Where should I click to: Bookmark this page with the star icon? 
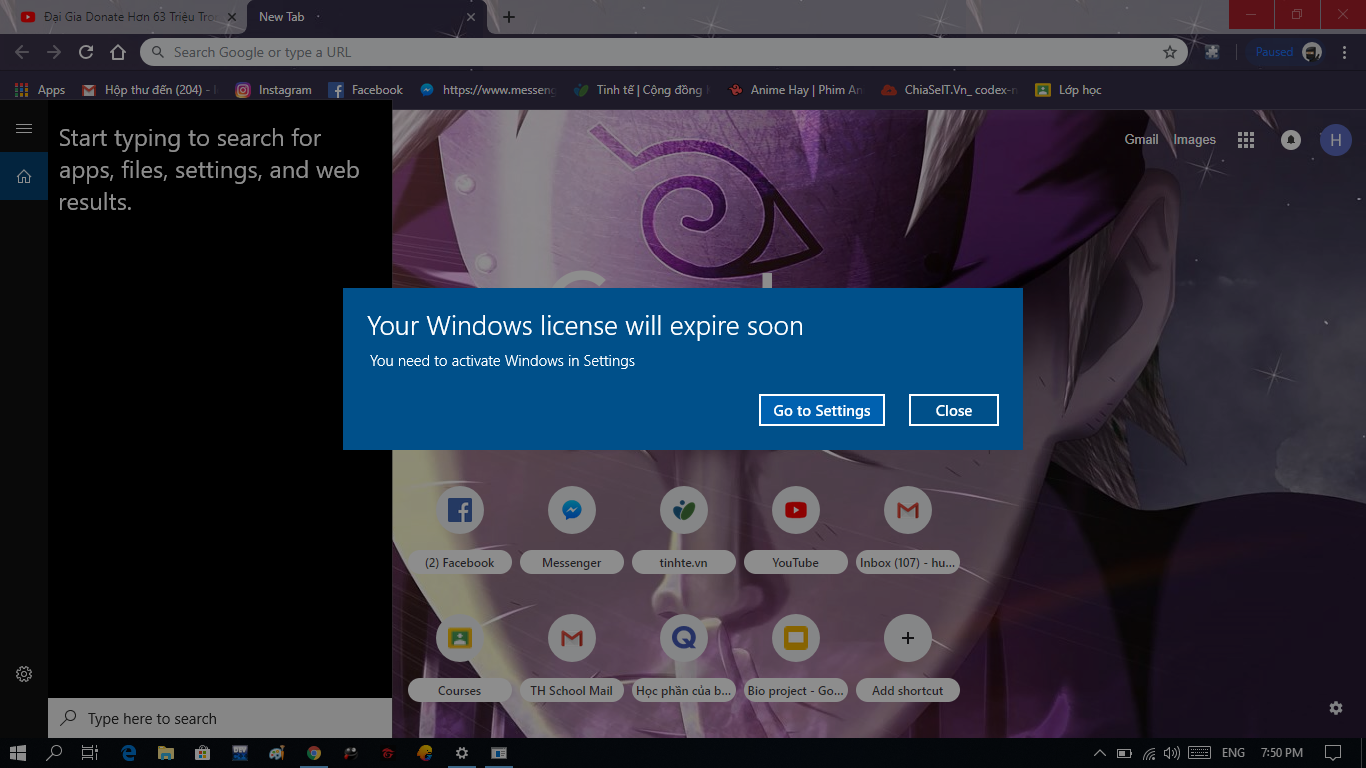pos(1170,52)
